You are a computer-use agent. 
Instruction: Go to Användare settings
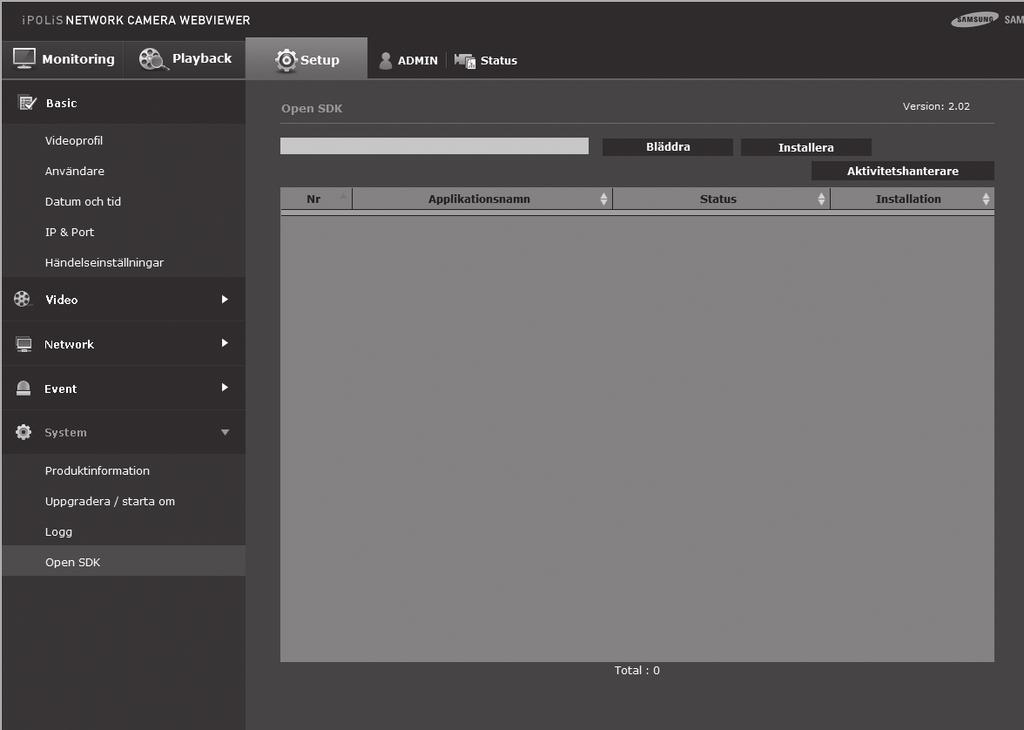74,171
